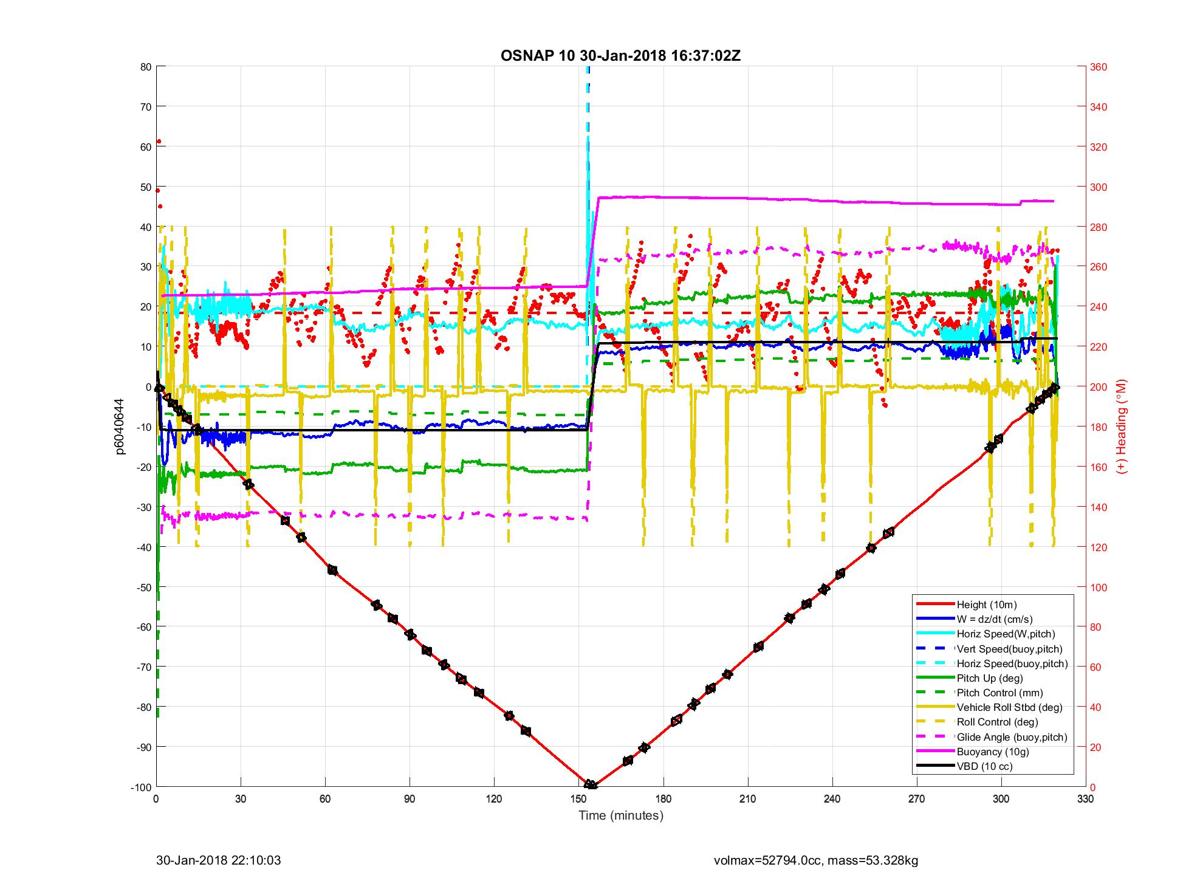
Task: Click the red line sample beside 'Height (10m)'
Action: (934, 605)
